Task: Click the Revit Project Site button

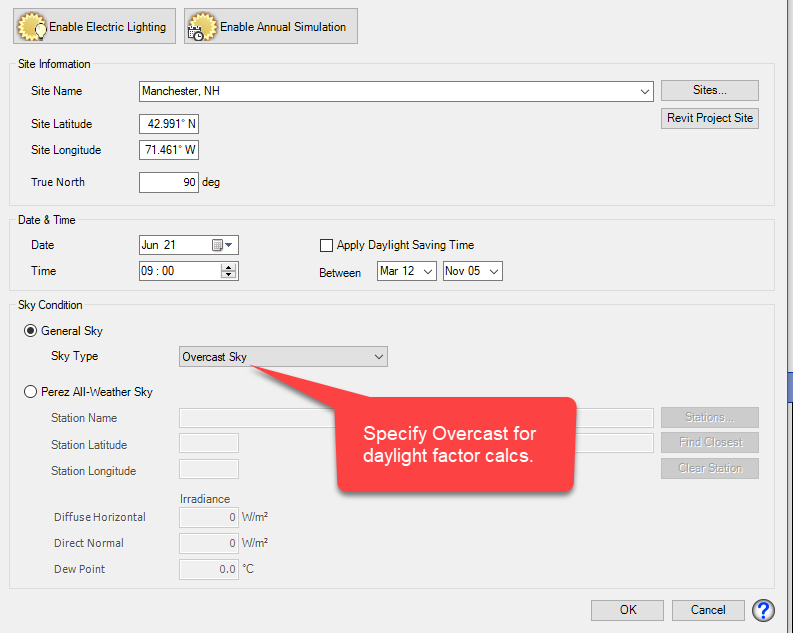Action: tap(710, 118)
